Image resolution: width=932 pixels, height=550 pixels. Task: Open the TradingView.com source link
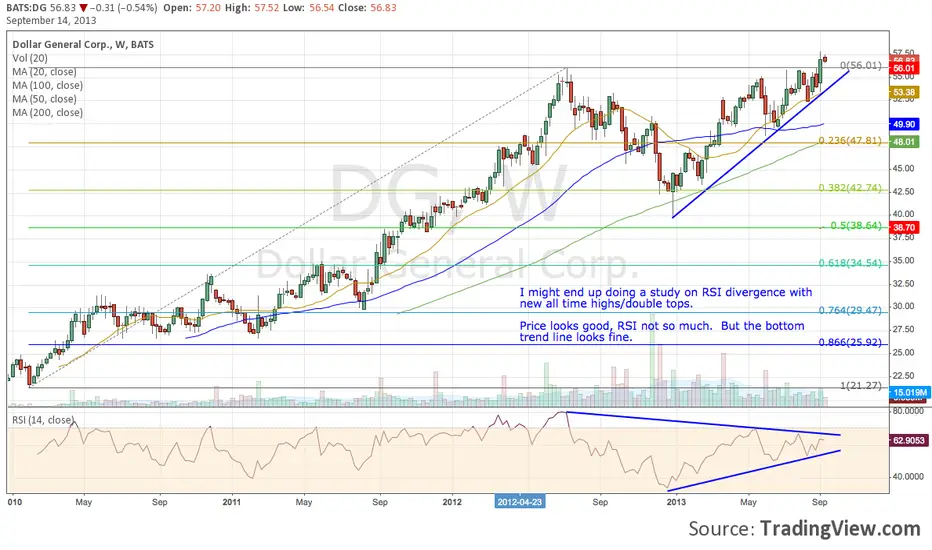click(x=840, y=528)
